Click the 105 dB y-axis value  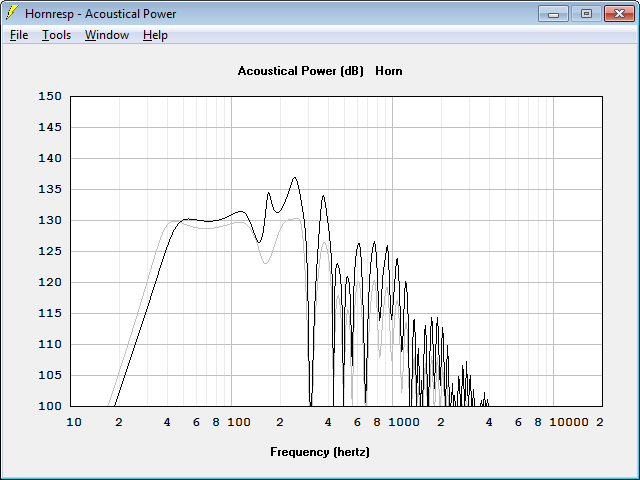[x=50, y=375]
